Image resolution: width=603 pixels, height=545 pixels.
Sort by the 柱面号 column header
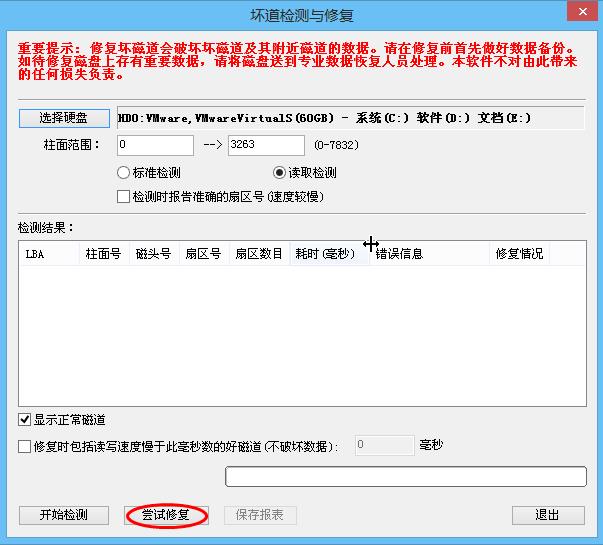coord(105,253)
